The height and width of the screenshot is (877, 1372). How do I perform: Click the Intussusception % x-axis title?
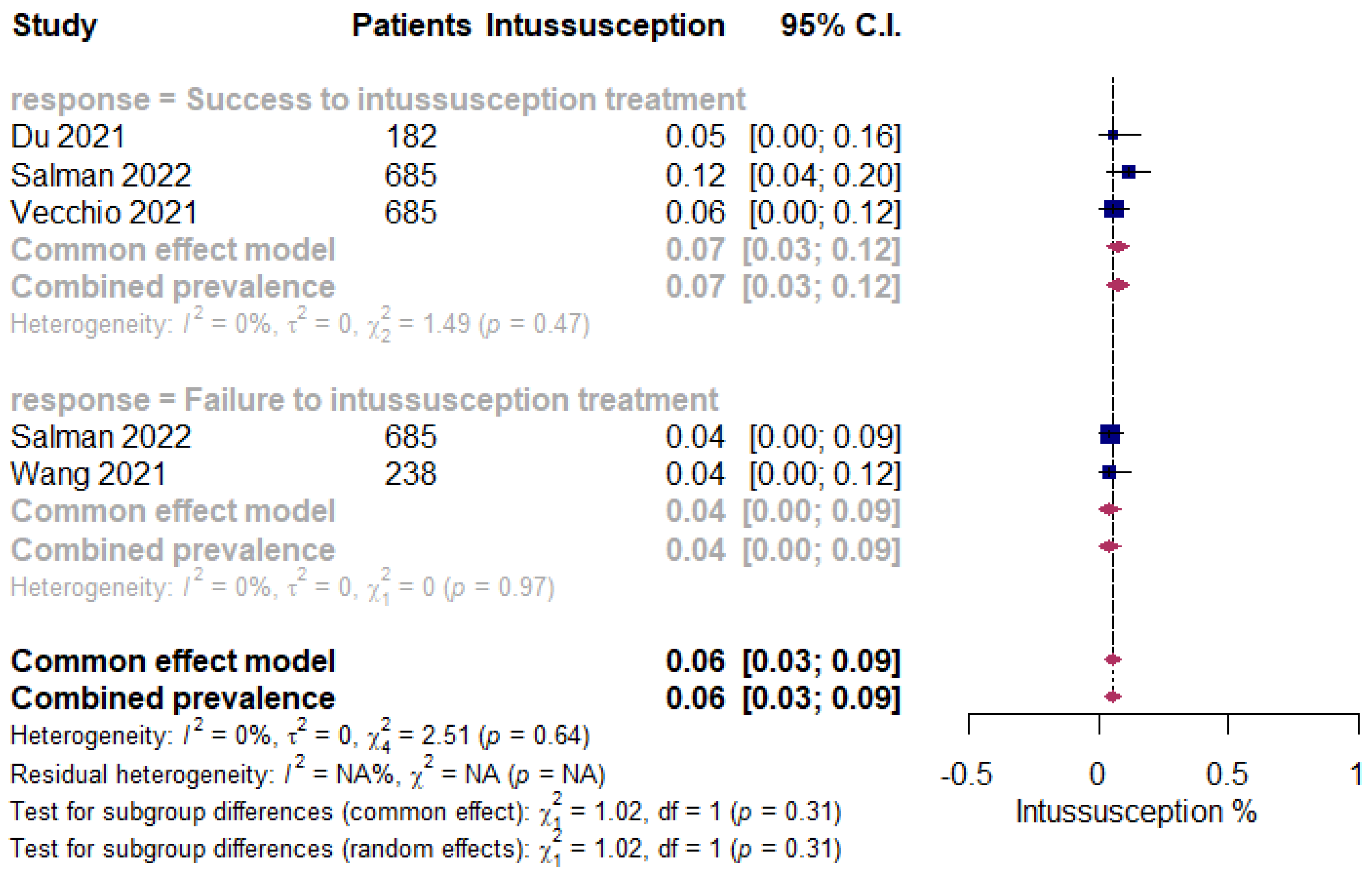pos(1136,811)
